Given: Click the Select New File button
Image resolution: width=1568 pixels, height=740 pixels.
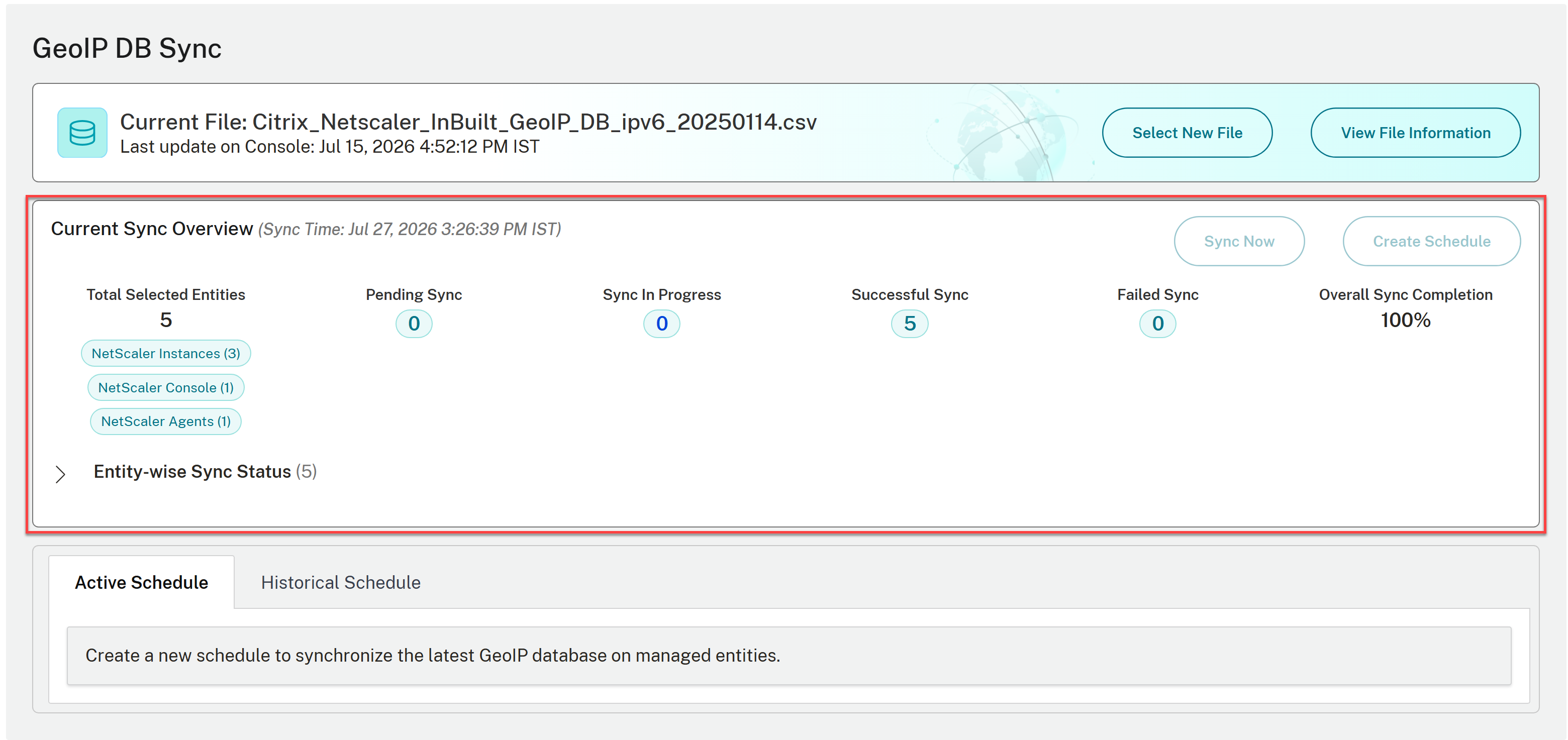Looking at the screenshot, I should [1187, 133].
